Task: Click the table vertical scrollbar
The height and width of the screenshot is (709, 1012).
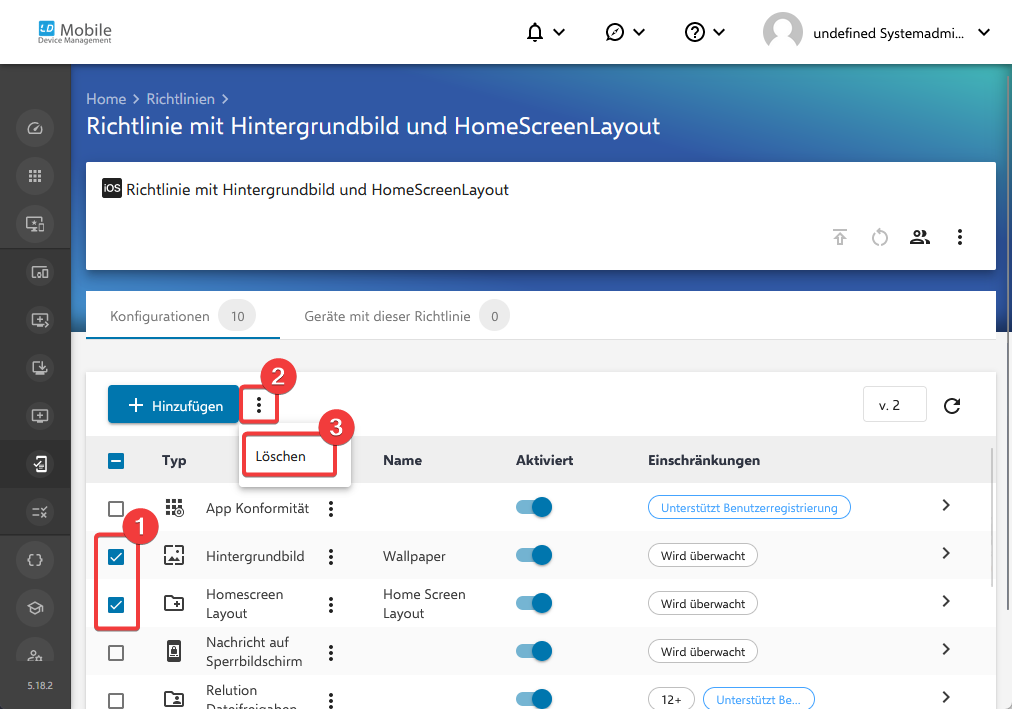Action: [x=993, y=517]
